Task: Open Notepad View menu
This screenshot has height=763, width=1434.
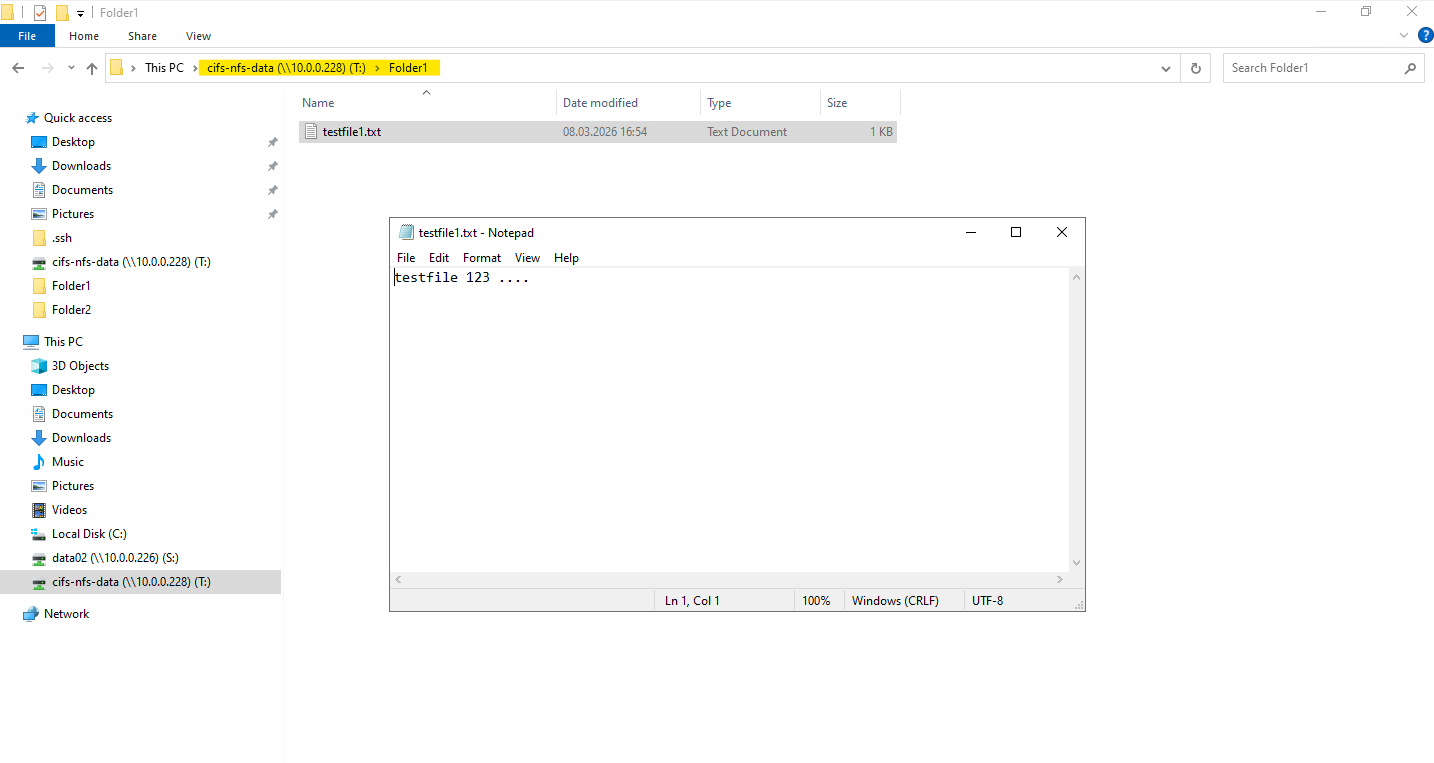Action: coord(527,258)
